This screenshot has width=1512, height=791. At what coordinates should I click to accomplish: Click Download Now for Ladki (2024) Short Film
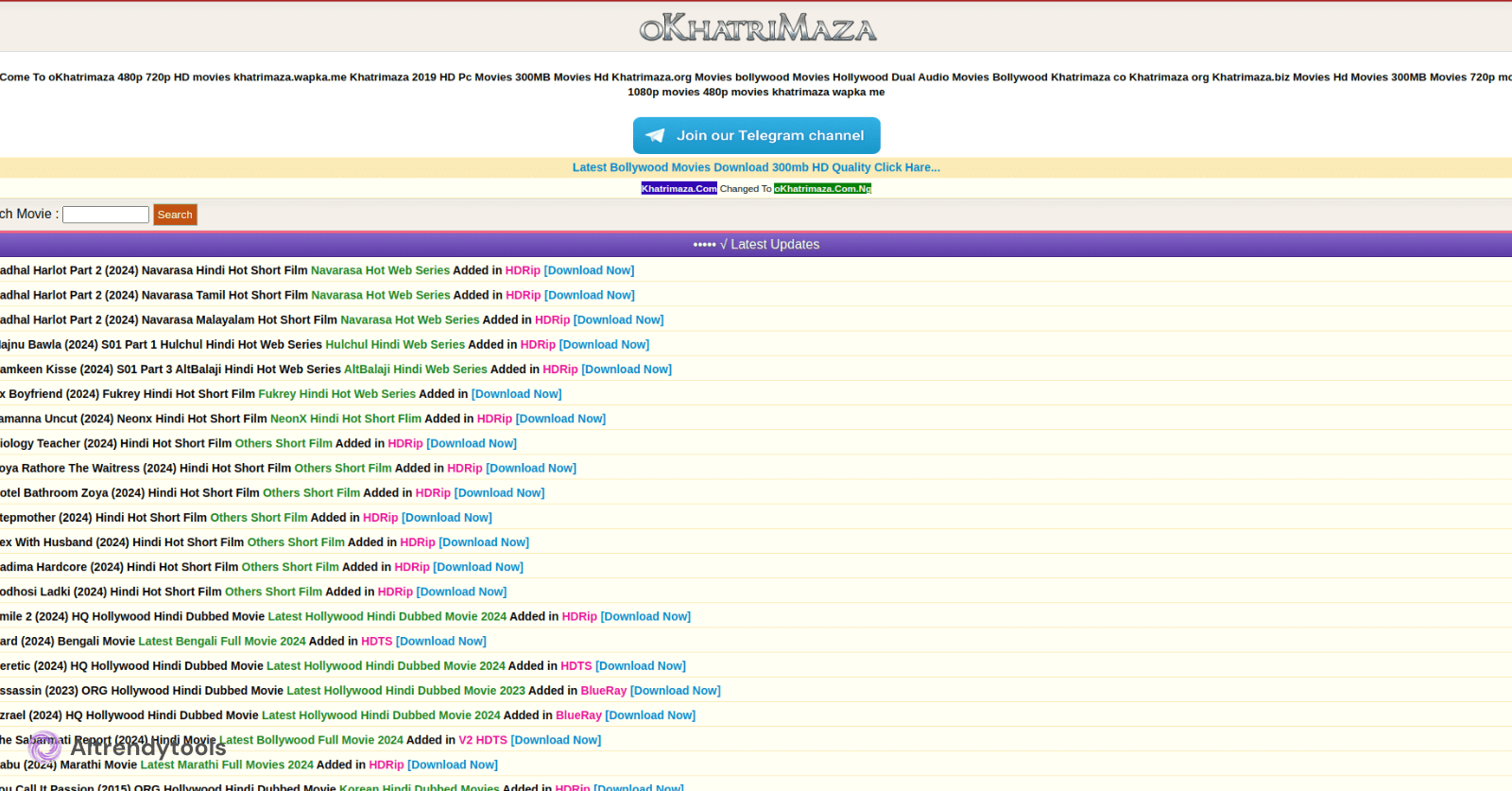[462, 592]
